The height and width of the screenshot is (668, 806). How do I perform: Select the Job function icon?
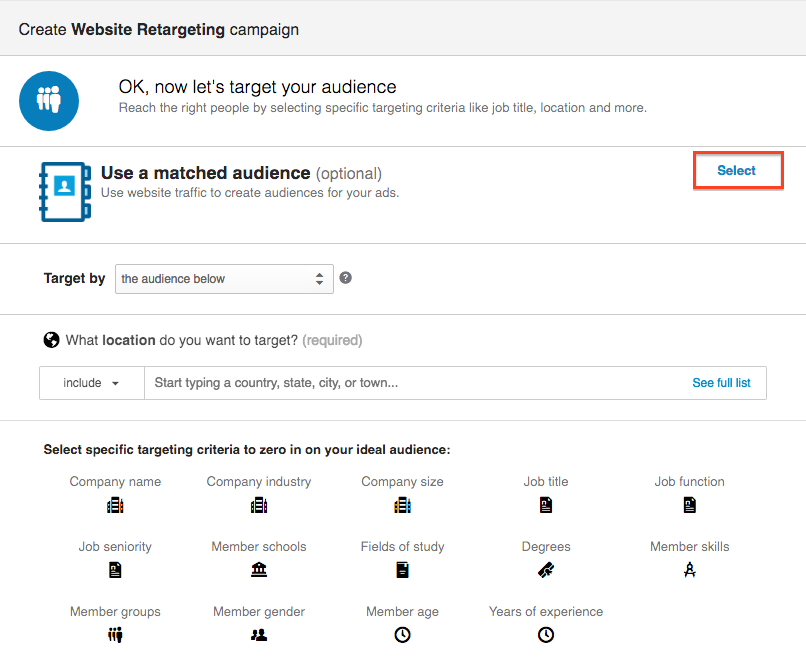click(x=689, y=506)
